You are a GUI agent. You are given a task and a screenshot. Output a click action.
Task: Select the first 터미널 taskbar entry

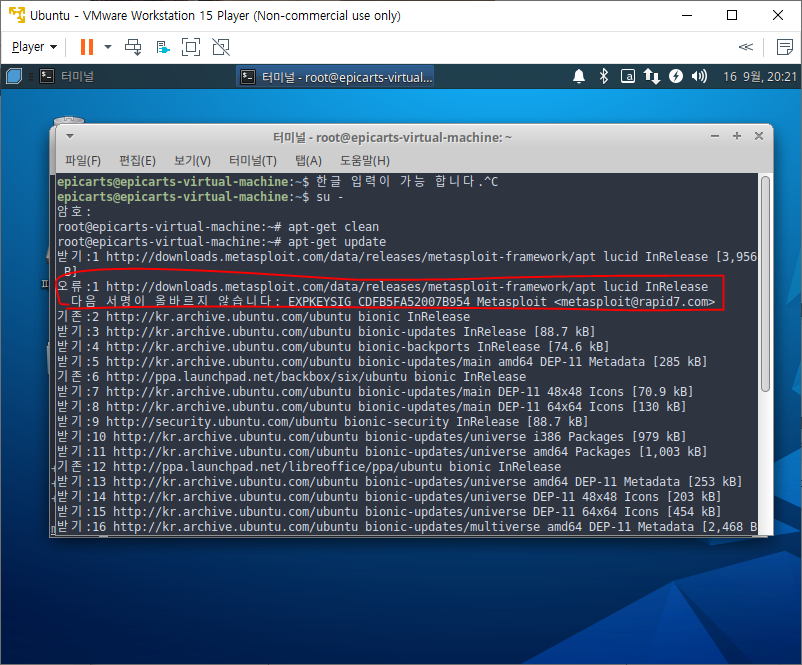coord(66,77)
